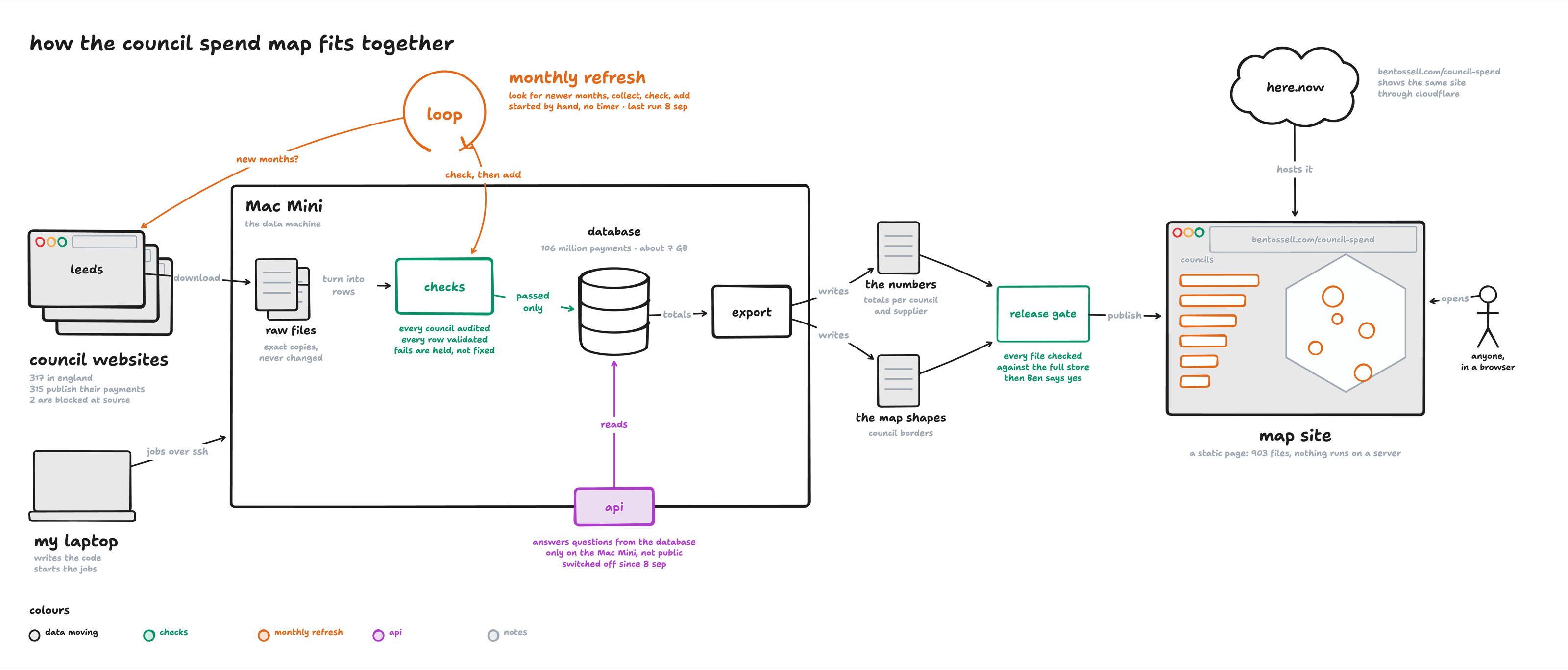Click the 'check, then add' label
Screen dimensions: 1568x670
click(483, 175)
